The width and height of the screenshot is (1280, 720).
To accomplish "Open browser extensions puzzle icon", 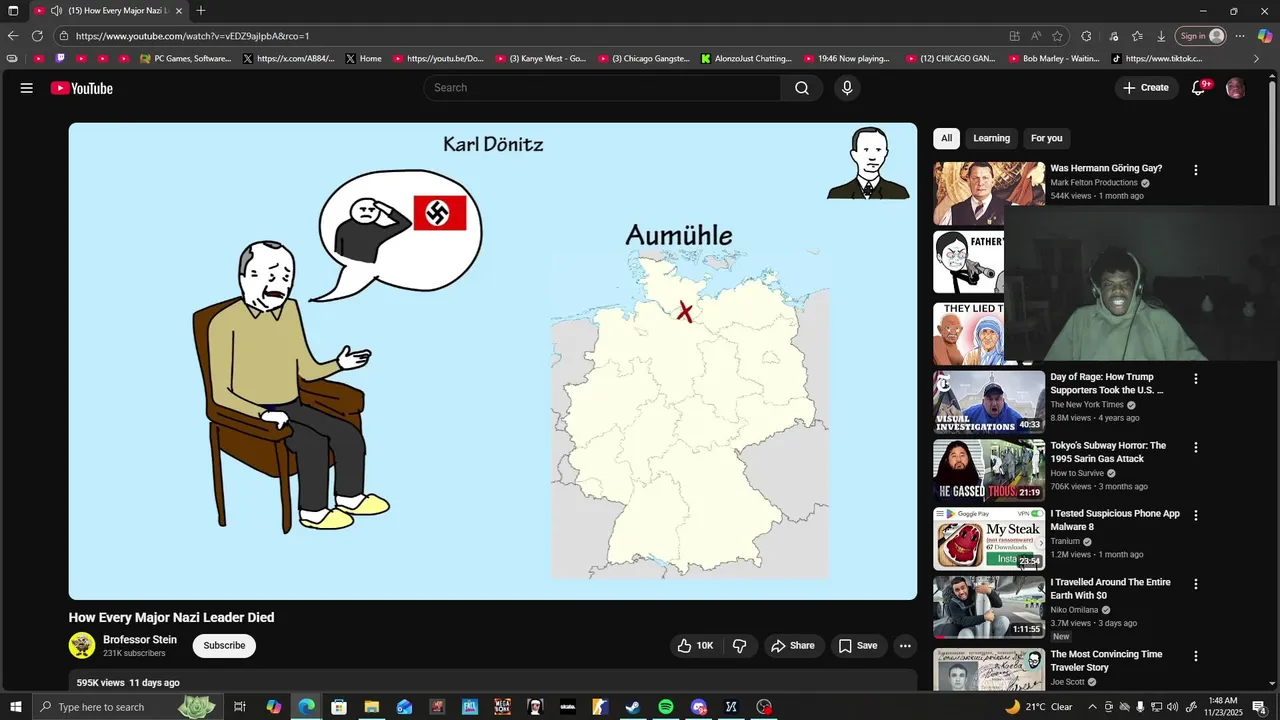I will (x=1086, y=36).
